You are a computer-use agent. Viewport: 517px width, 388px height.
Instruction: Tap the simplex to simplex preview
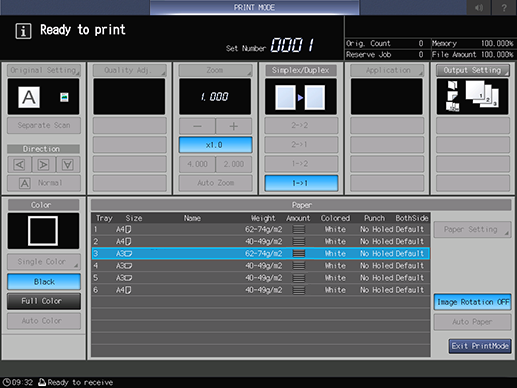point(301,97)
